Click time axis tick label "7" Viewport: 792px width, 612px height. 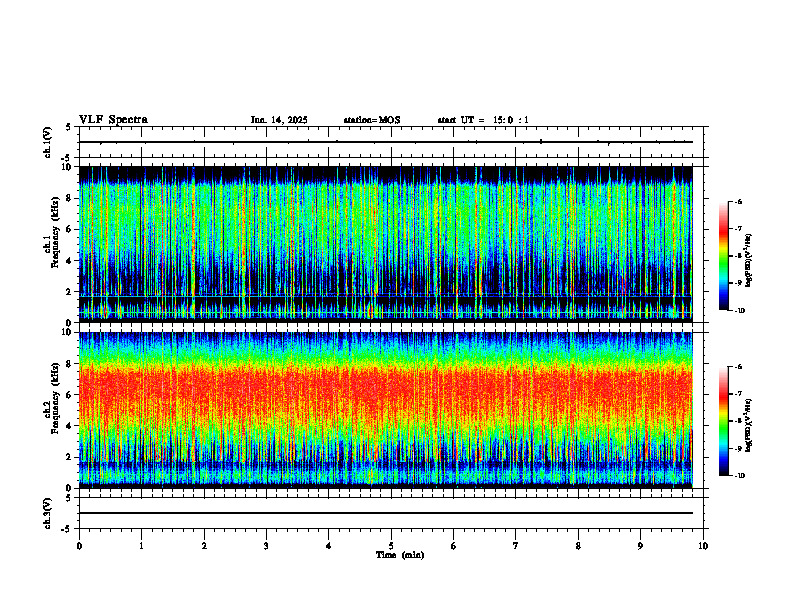[516, 546]
